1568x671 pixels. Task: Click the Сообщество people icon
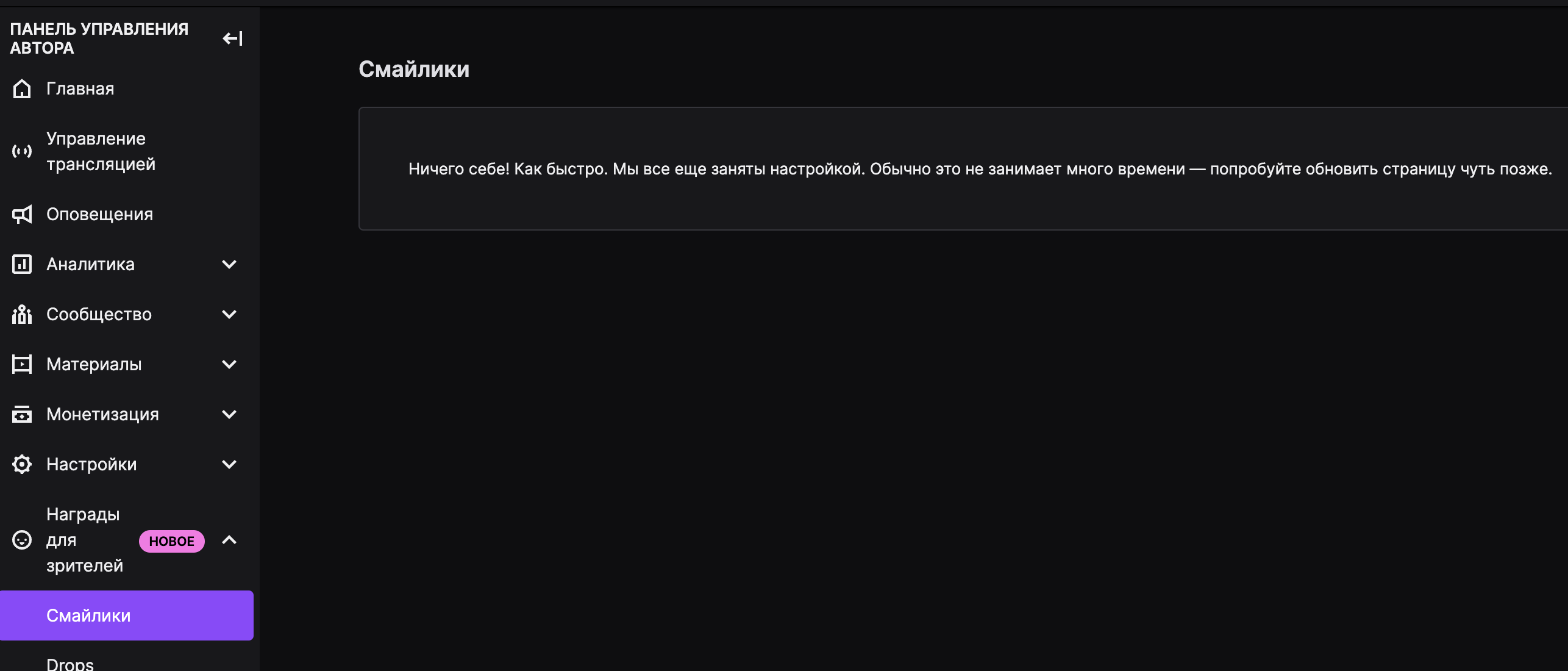click(22, 315)
